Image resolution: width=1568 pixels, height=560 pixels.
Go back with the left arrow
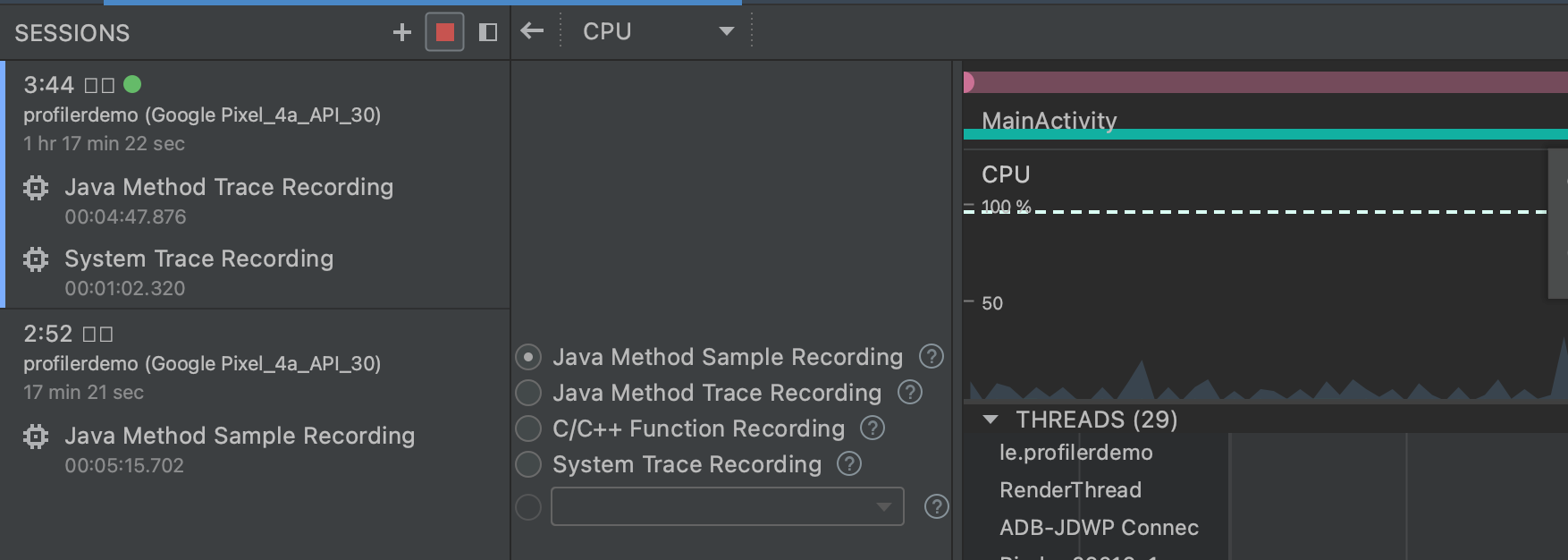point(533,31)
